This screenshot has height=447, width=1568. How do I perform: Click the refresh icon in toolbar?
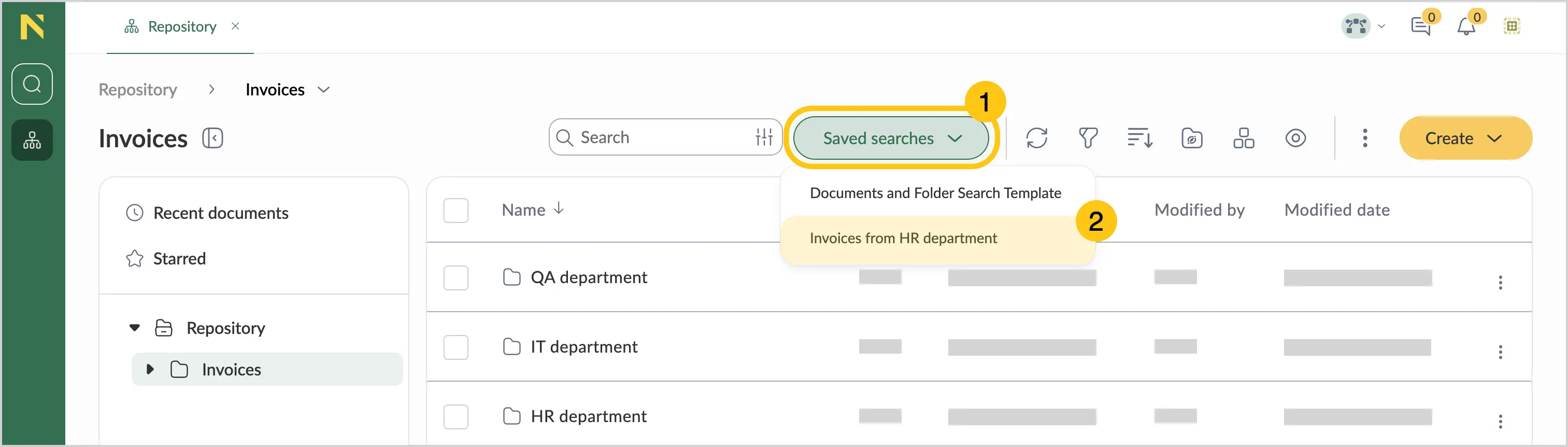[x=1036, y=138]
